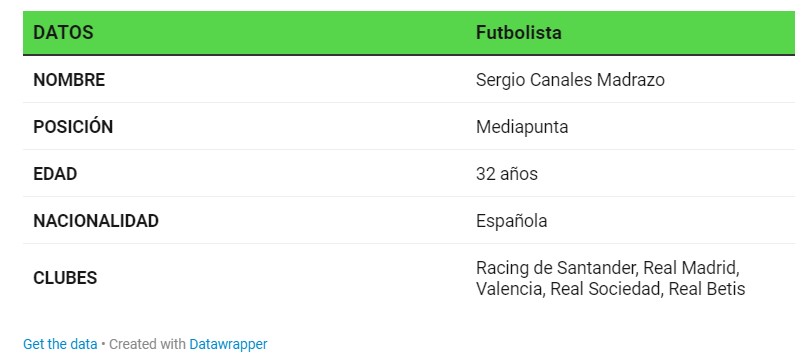The height and width of the screenshot is (362, 812).
Task: Click the Real Betis text
Action: pyautogui.click(x=707, y=289)
